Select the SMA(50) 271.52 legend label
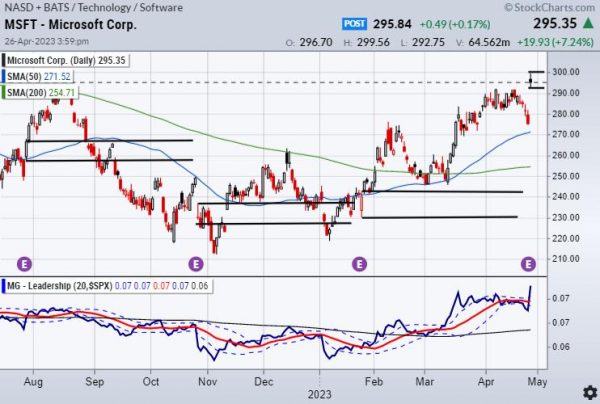The width and height of the screenshot is (600, 404). 39,77
